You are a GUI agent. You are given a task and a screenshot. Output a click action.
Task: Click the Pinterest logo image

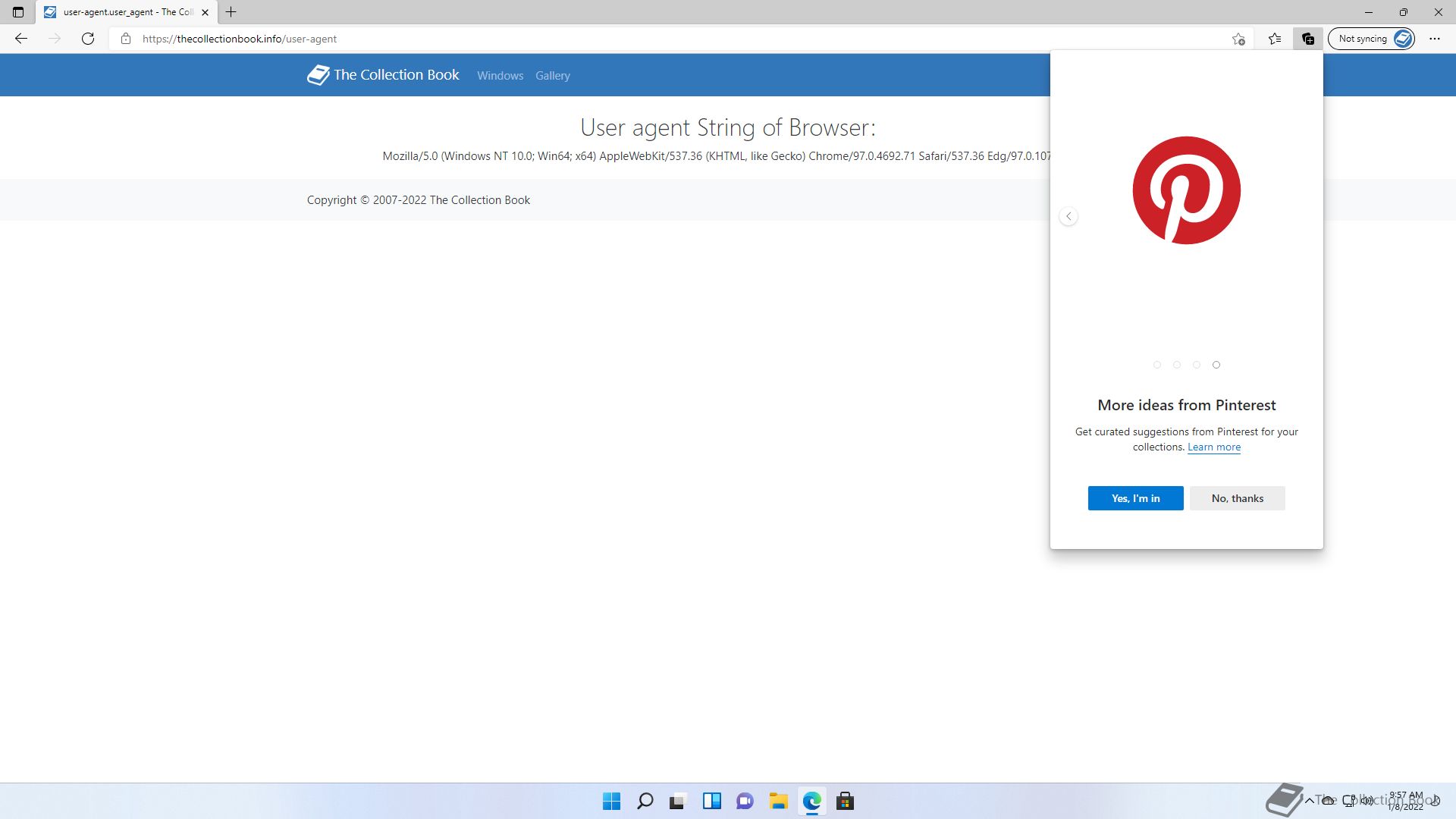pyautogui.click(x=1186, y=190)
